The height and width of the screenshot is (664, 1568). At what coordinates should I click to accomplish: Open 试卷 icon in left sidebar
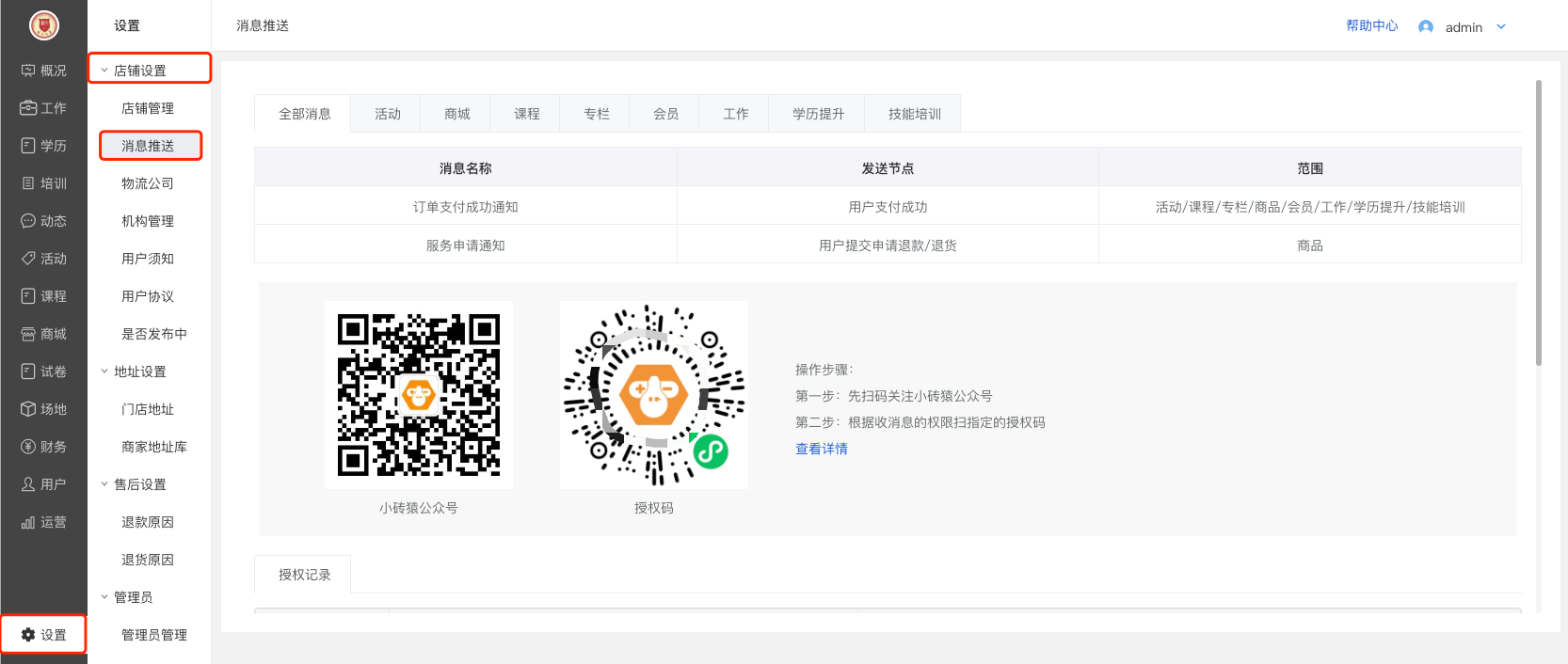28,372
